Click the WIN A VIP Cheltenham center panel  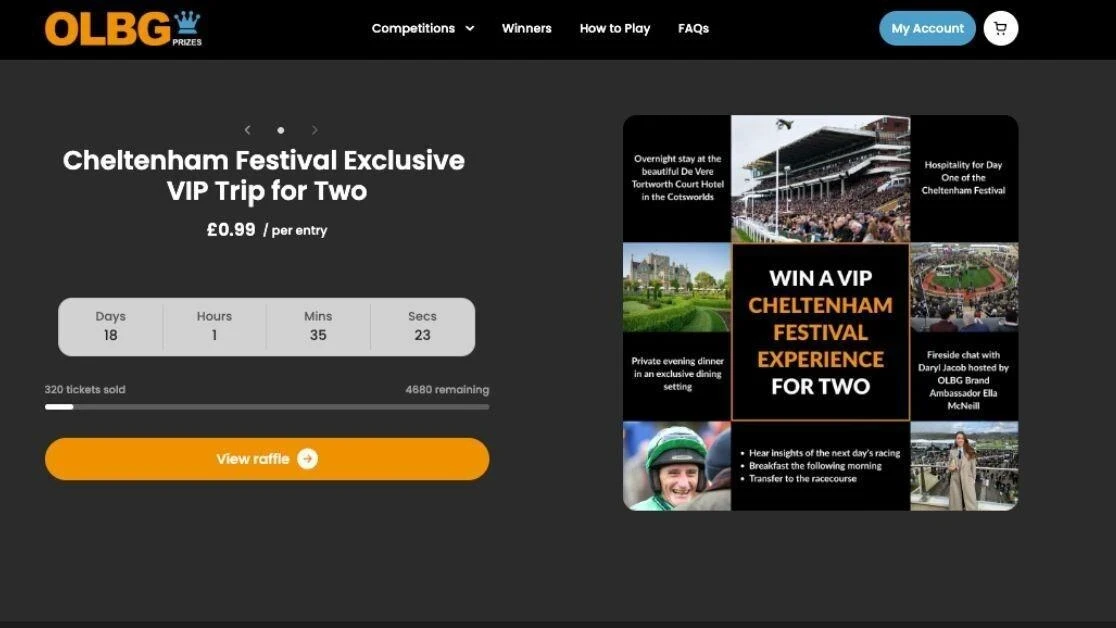click(820, 331)
